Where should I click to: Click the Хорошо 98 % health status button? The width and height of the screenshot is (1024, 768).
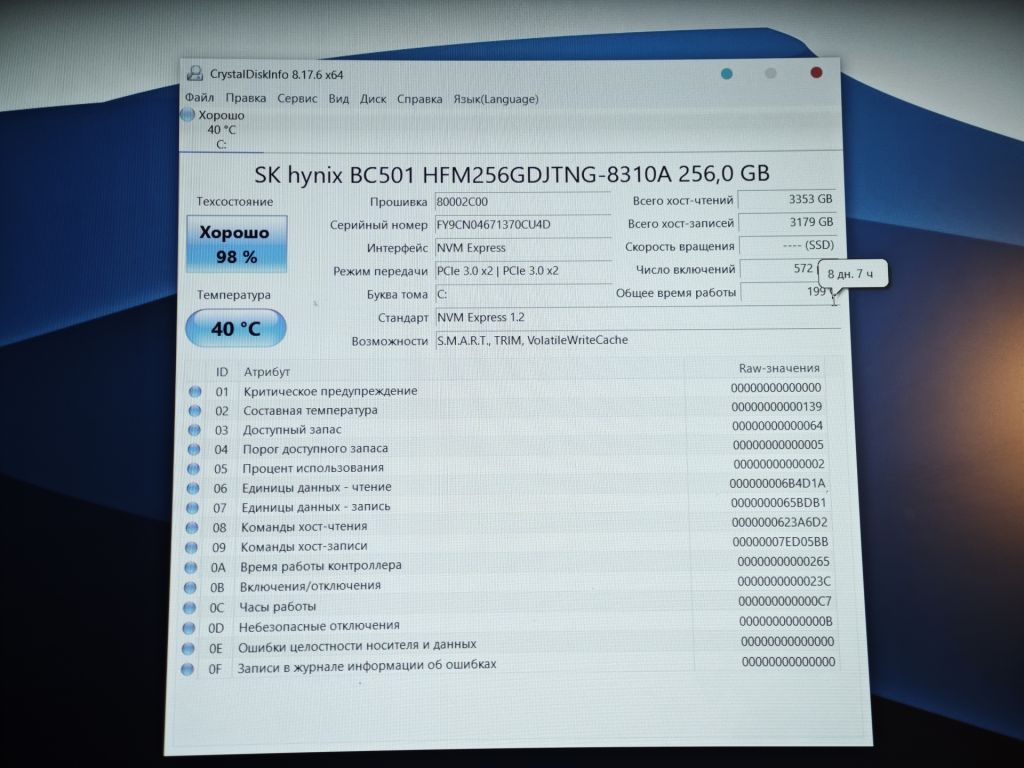[x=236, y=244]
